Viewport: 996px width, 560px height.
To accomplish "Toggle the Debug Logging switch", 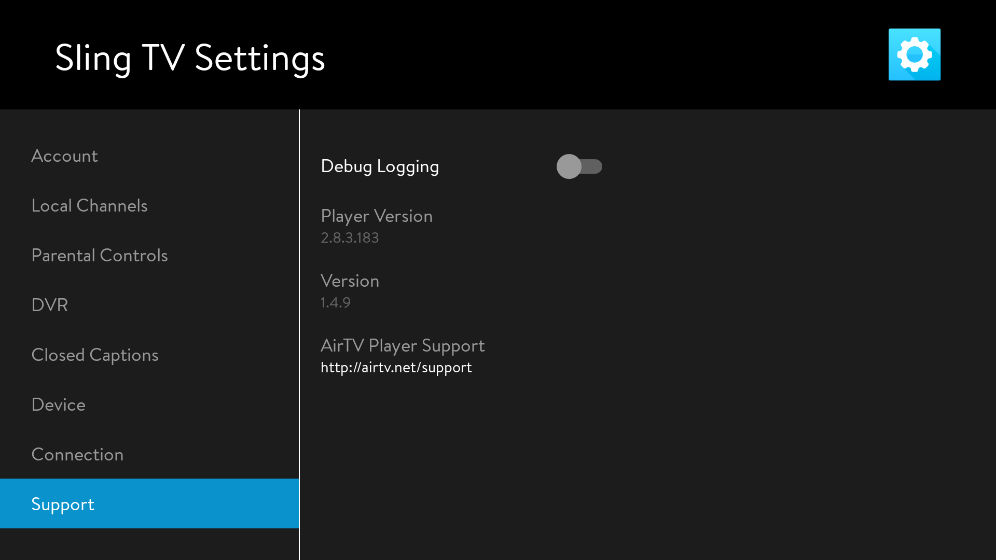I will [x=579, y=167].
